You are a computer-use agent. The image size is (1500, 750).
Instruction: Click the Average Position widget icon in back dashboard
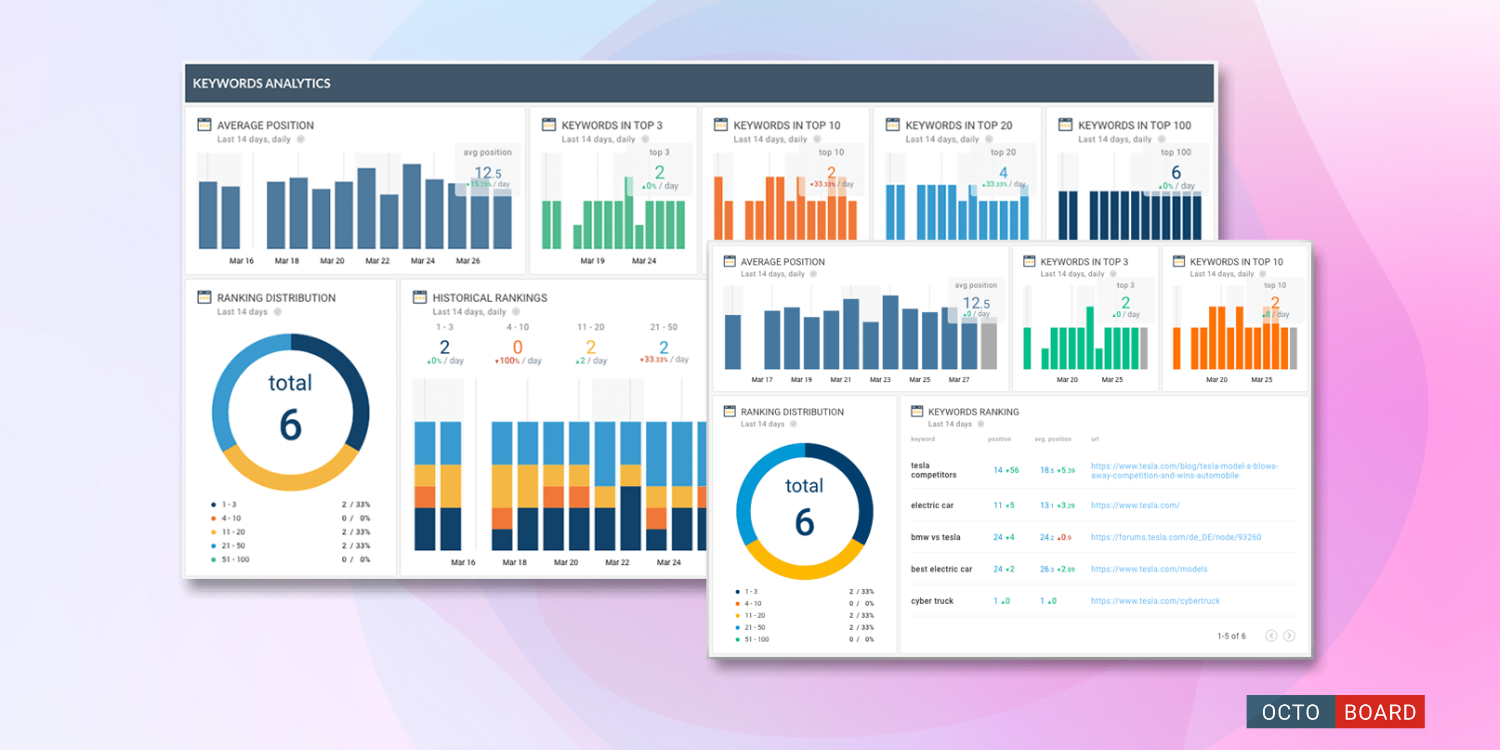[204, 125]
